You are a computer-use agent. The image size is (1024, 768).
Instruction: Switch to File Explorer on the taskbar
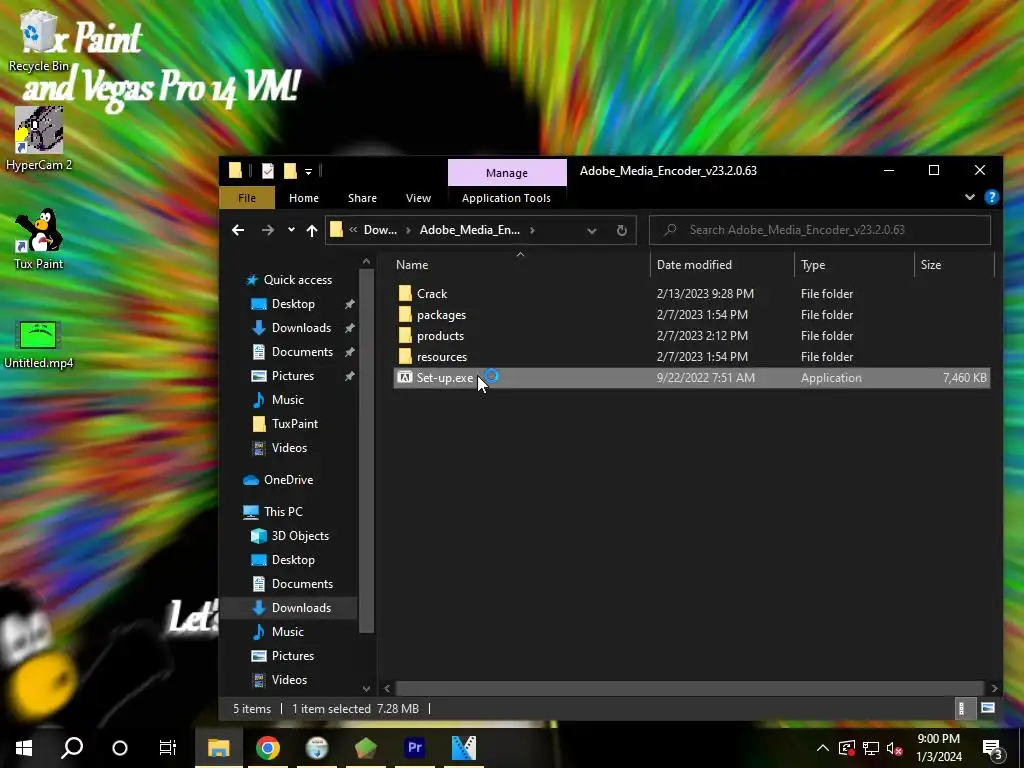coord(219,747)
